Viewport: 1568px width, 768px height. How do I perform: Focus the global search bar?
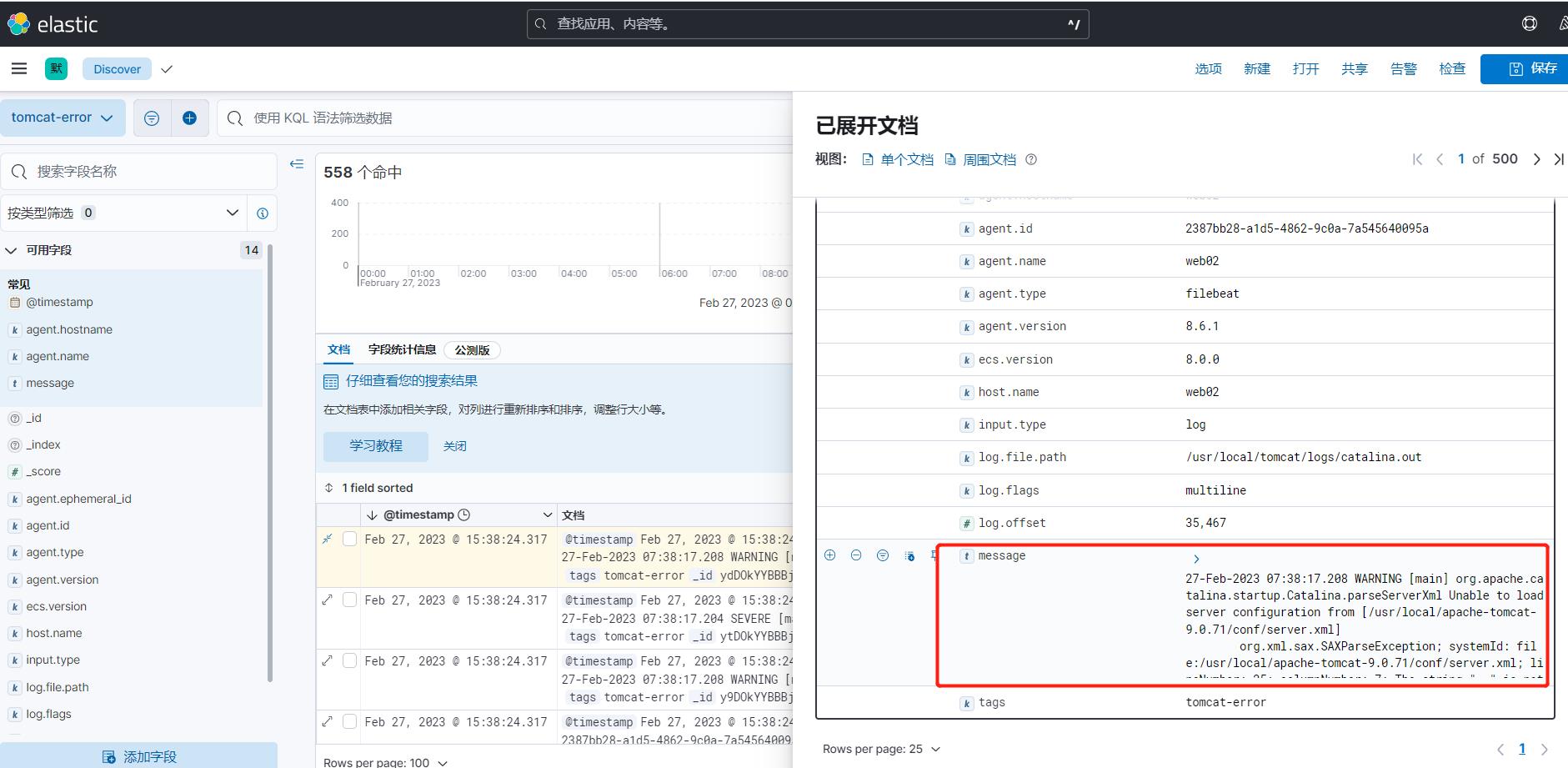pyautogui.click(x=808, y=24)
